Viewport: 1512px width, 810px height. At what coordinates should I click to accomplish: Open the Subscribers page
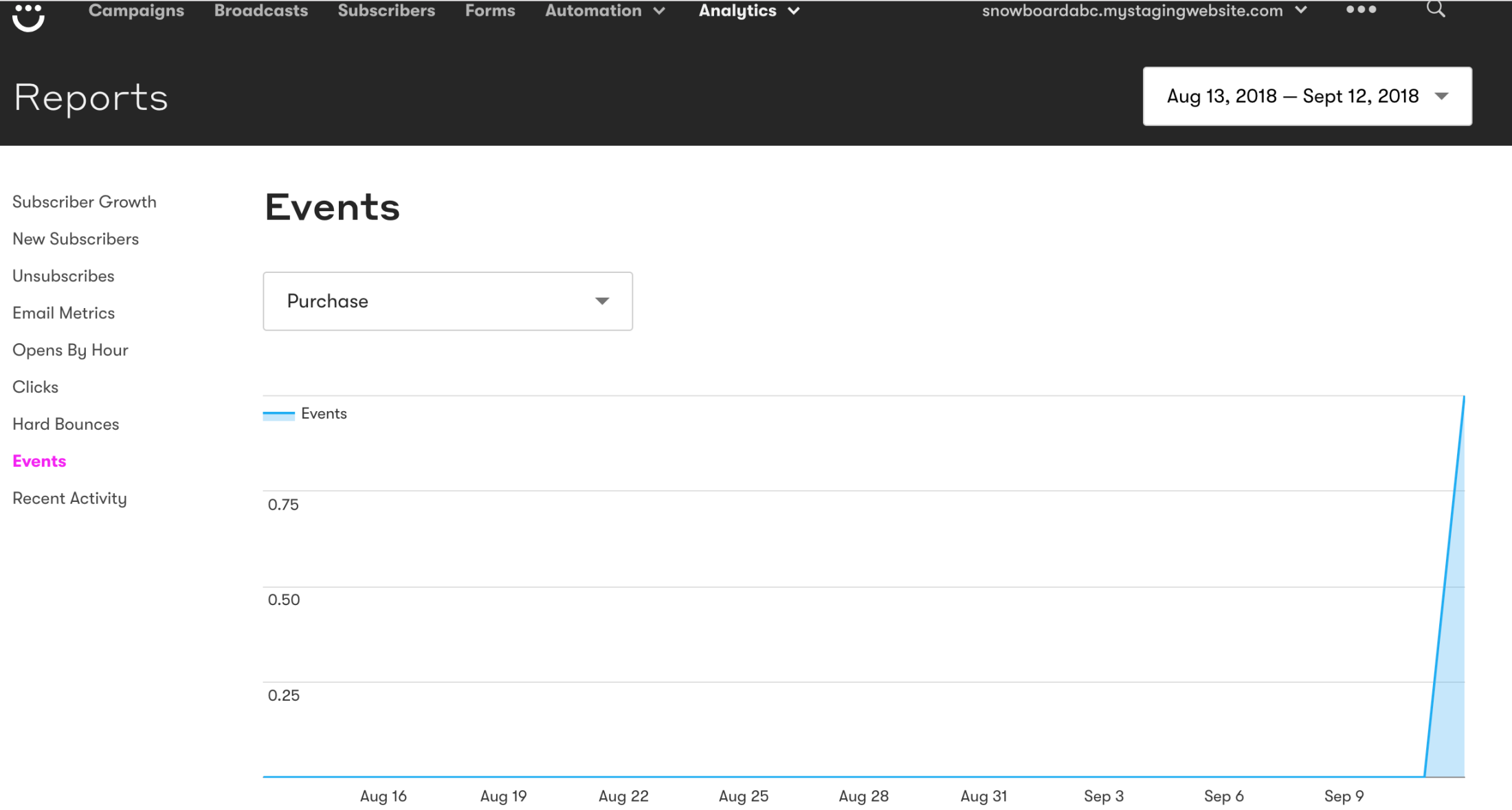386,10
